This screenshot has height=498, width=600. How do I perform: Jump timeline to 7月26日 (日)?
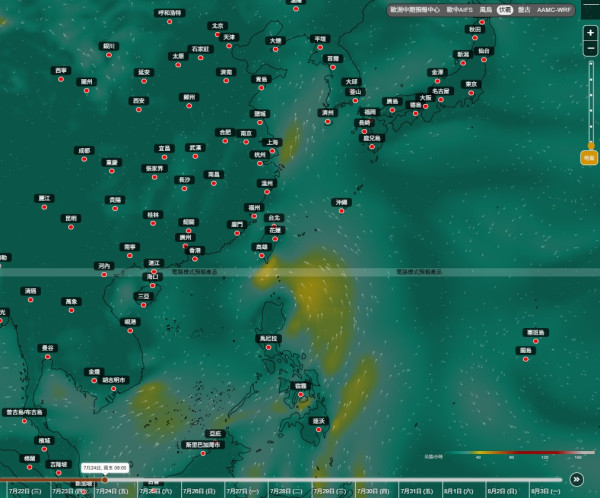click(199, 491)
